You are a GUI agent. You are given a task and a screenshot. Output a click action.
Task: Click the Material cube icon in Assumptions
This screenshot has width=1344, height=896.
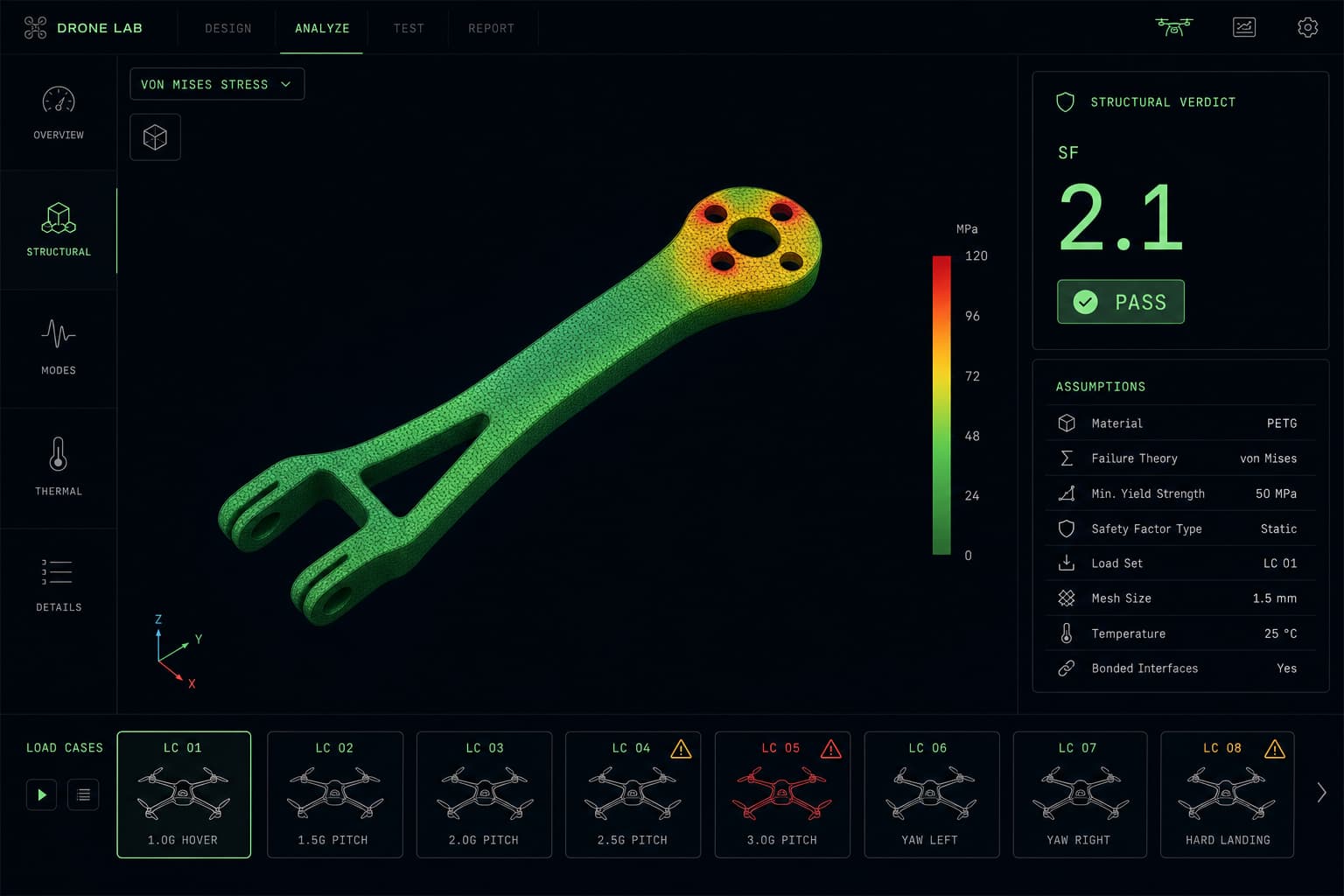point(1066,423)
